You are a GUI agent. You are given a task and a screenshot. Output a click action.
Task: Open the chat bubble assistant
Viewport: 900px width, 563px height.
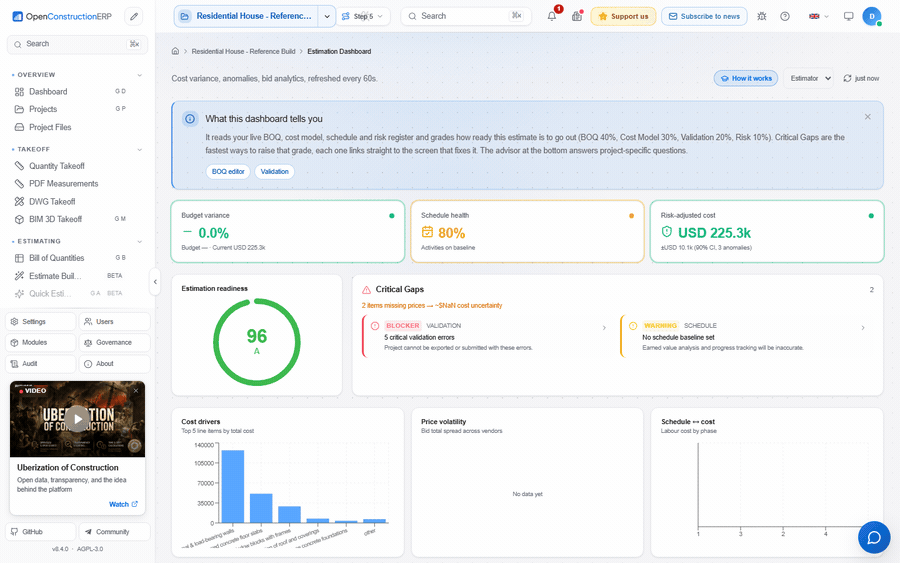874,537
